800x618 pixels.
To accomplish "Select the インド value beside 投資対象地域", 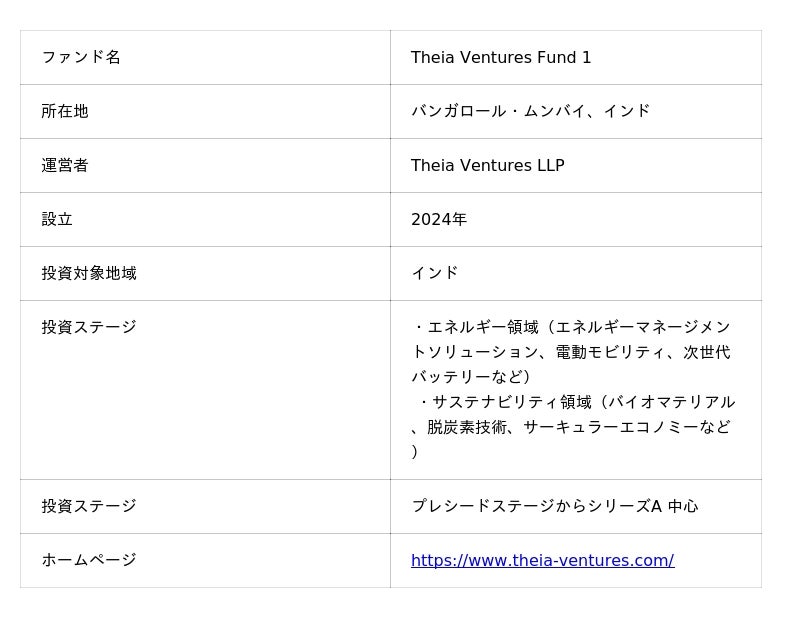I will (435, 273).
